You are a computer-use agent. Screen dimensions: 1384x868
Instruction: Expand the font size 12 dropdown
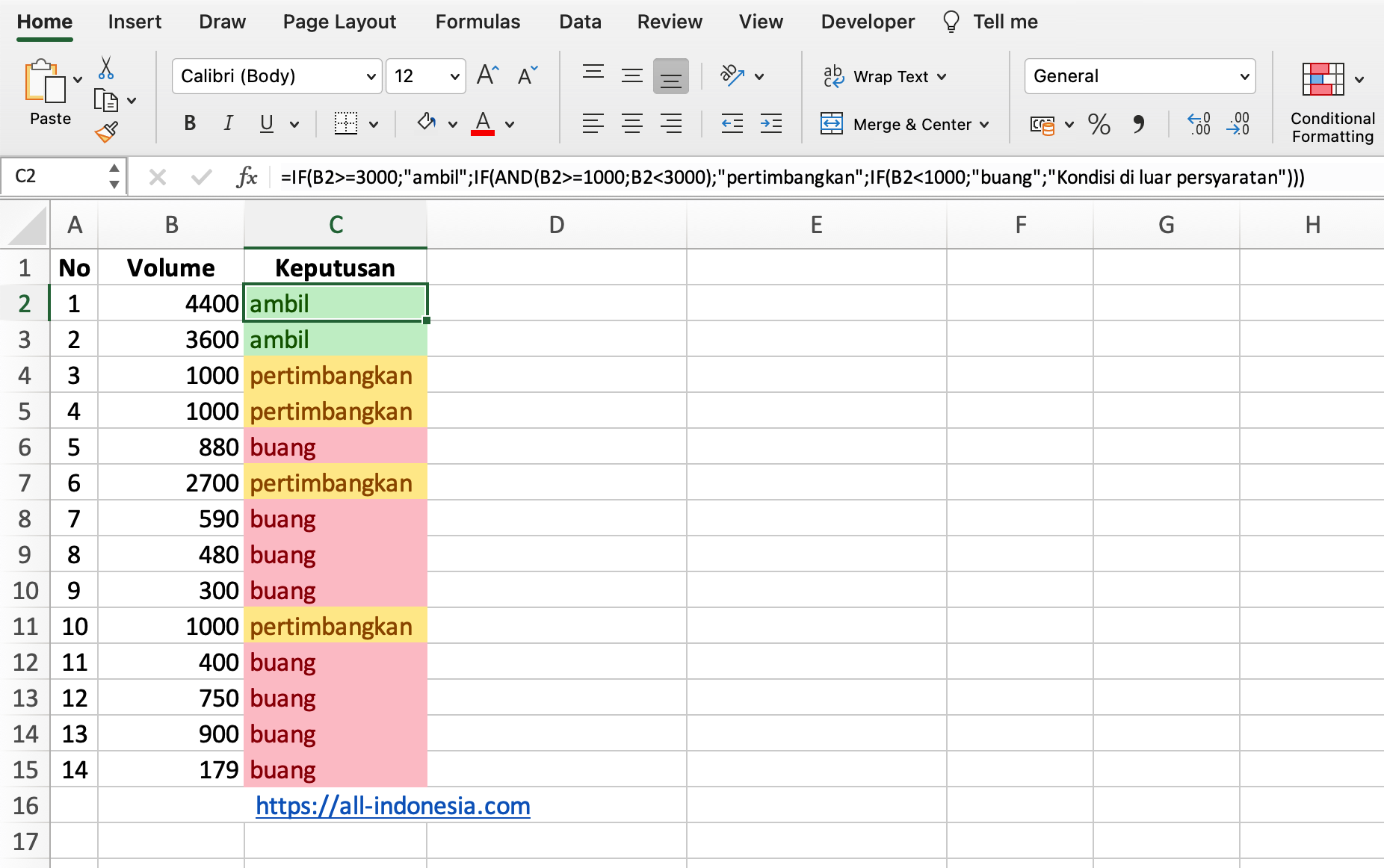click(454, 76)
